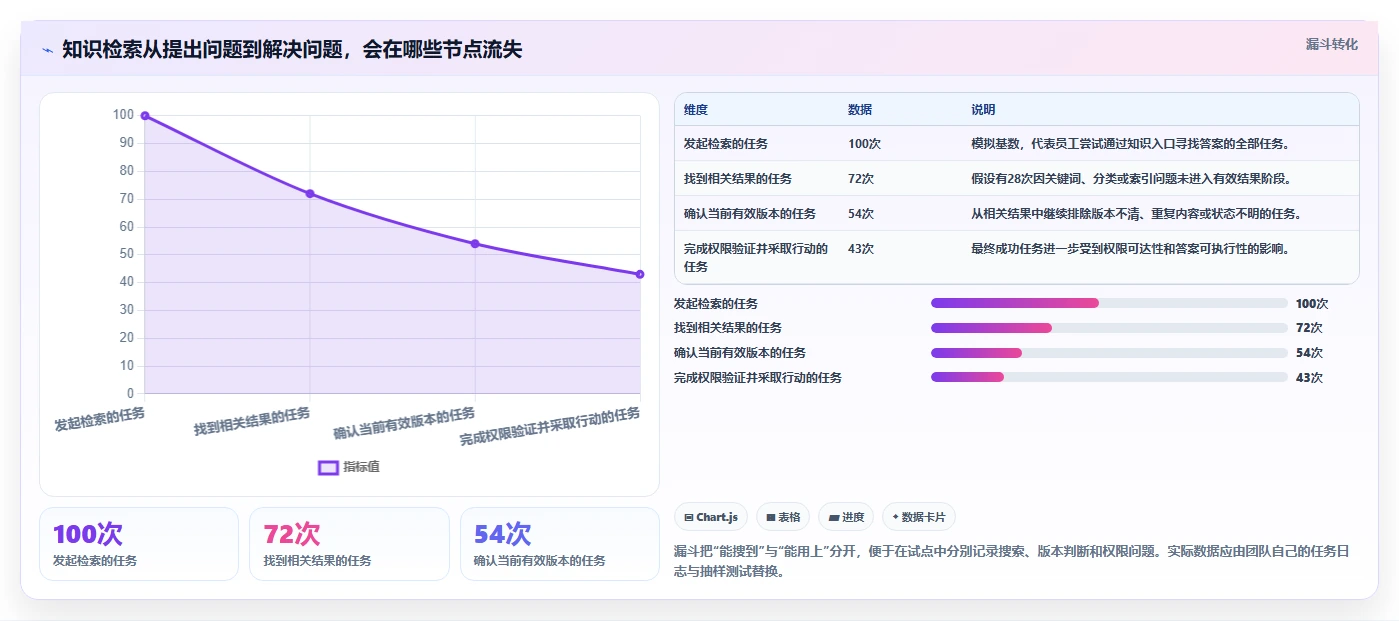Click the page title 知识检索从提出问题到解决问题
Screen dimensions: 1399x621
292,50
